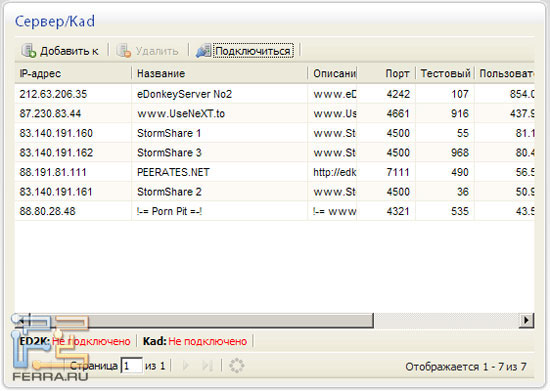The image size is (550, 391).
Task: Click port value 4661
Action: 398,114
